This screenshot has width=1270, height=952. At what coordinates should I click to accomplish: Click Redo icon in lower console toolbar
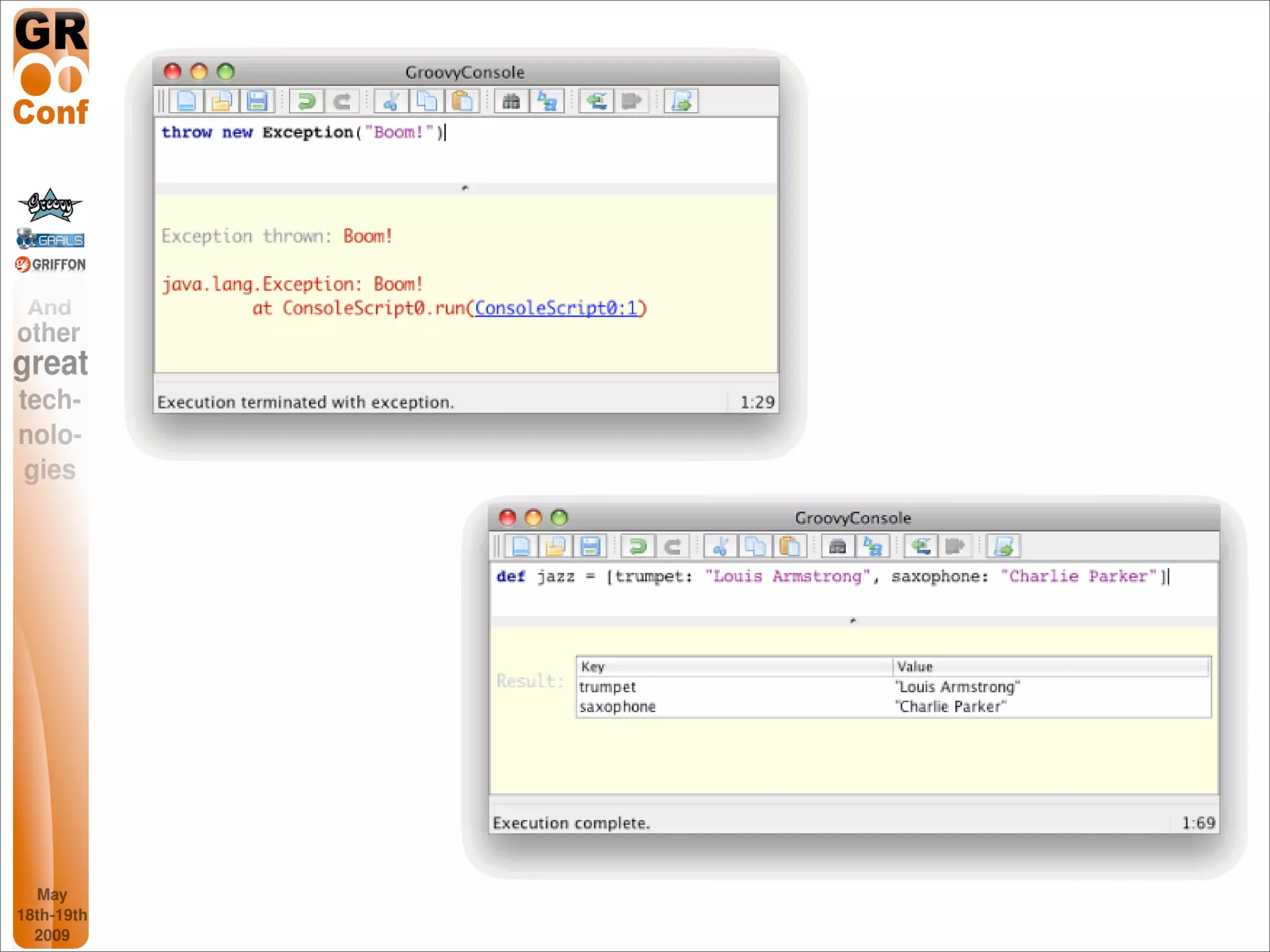tap(673, 547)
